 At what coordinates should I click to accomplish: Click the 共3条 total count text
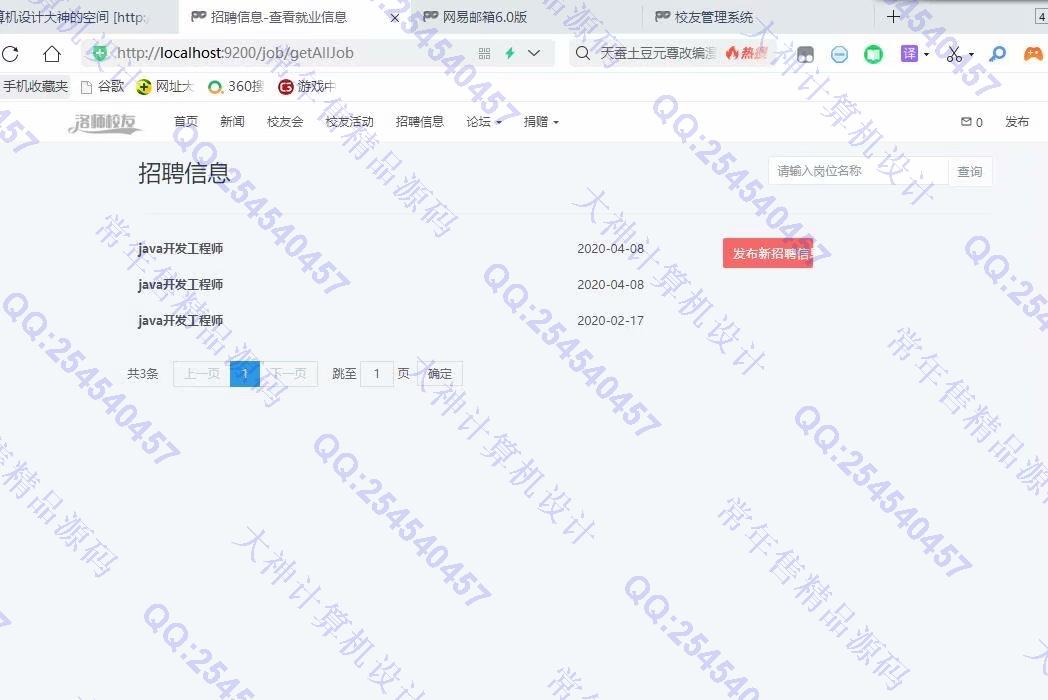click(143, 374)
